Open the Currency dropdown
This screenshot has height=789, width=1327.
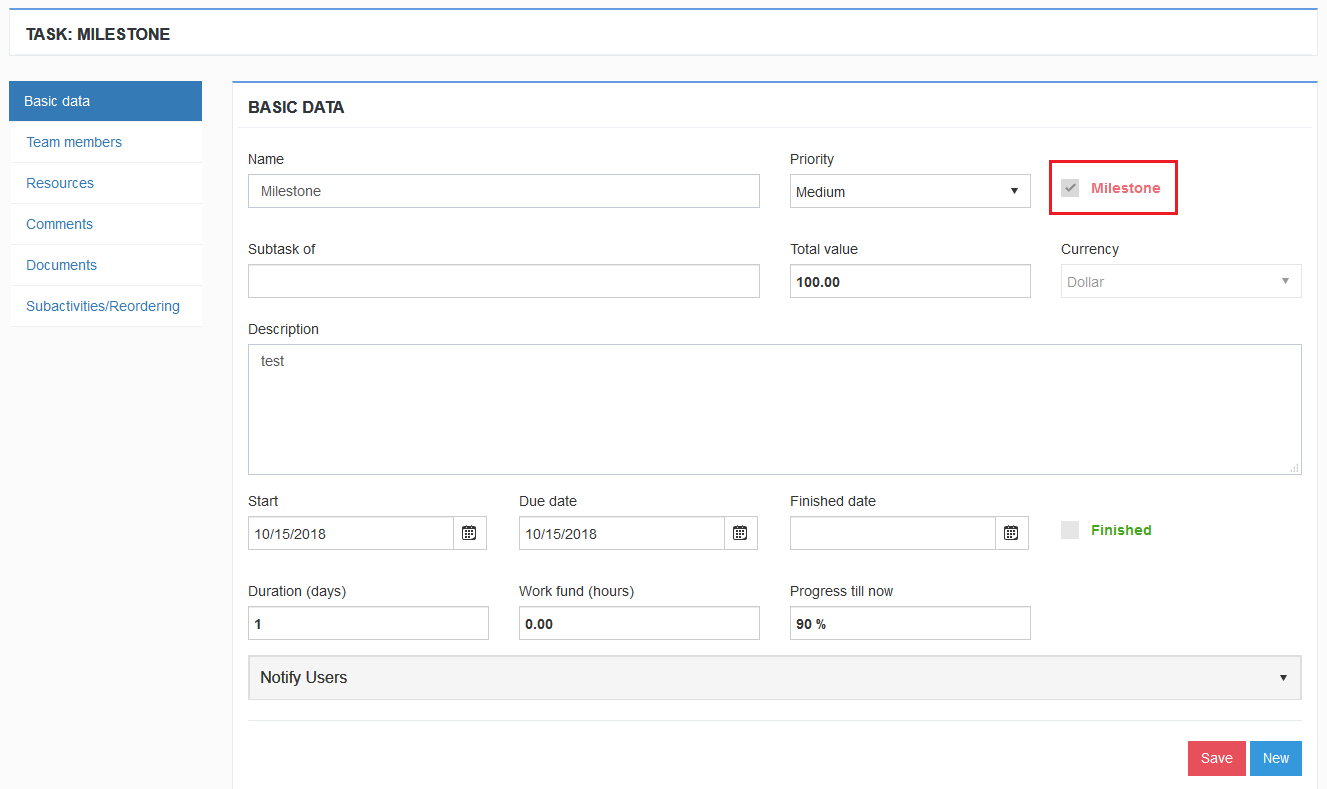click(1181, 281)
